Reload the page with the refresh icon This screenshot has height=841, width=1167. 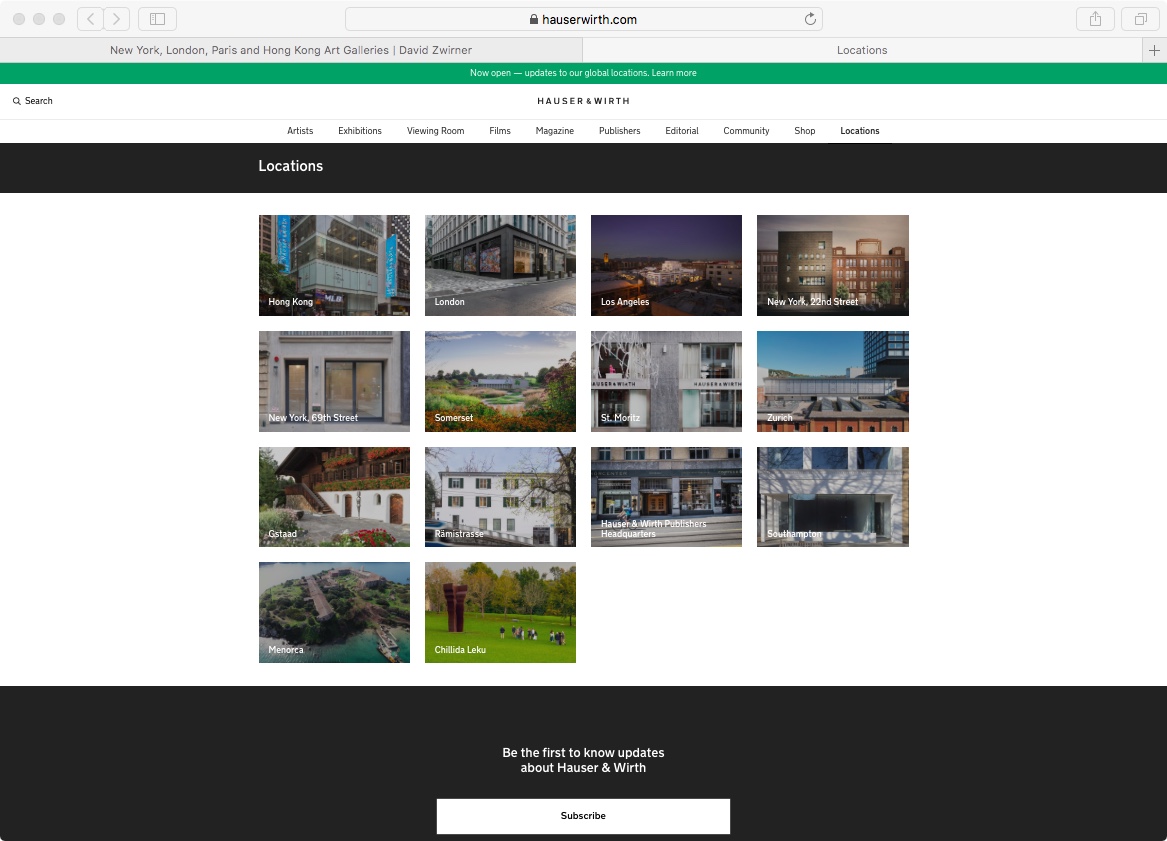(810, 19)
